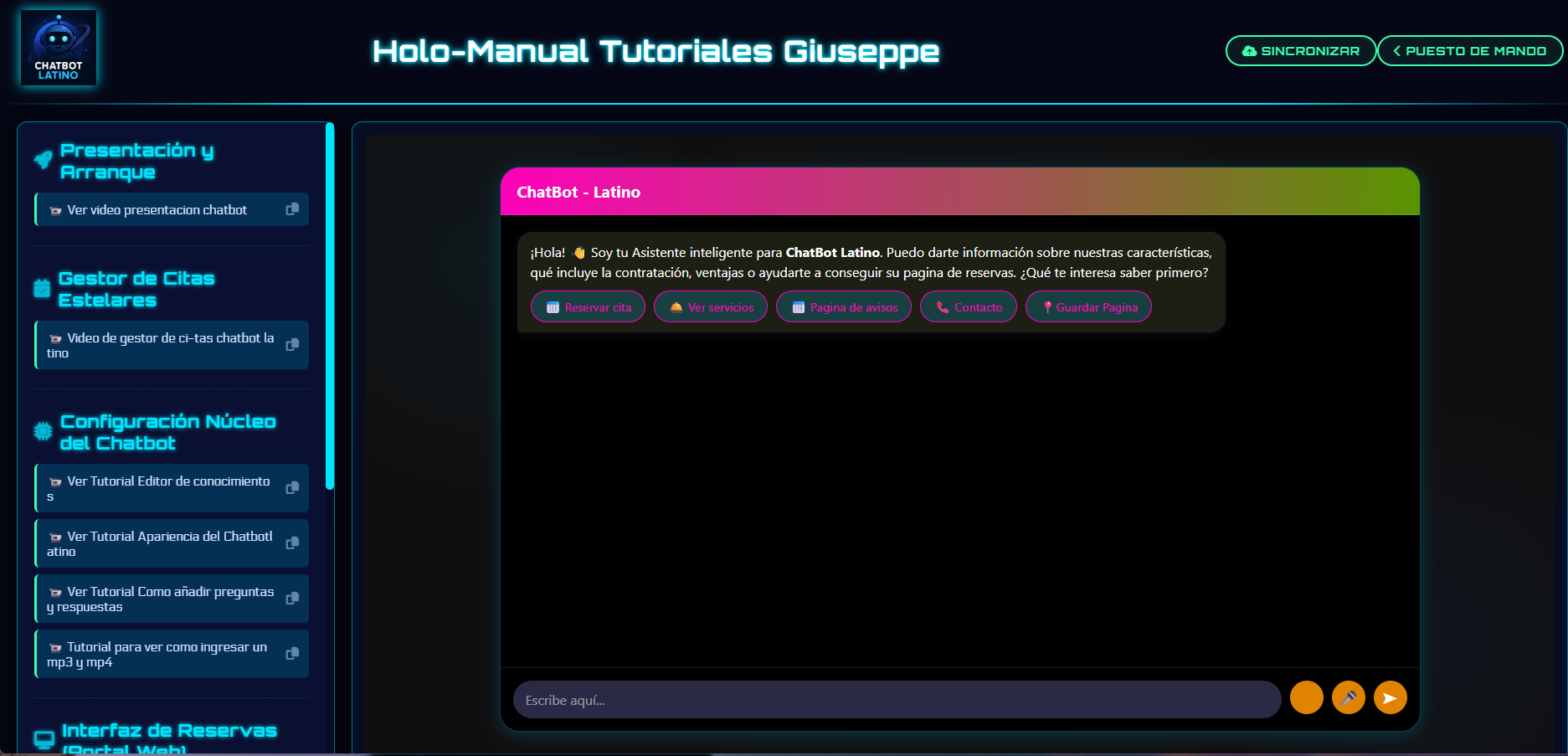Click the Puesto de Mando button
Viewport: 1568px width, 756px height.
pyautogui.click(x=1470, y=50)
